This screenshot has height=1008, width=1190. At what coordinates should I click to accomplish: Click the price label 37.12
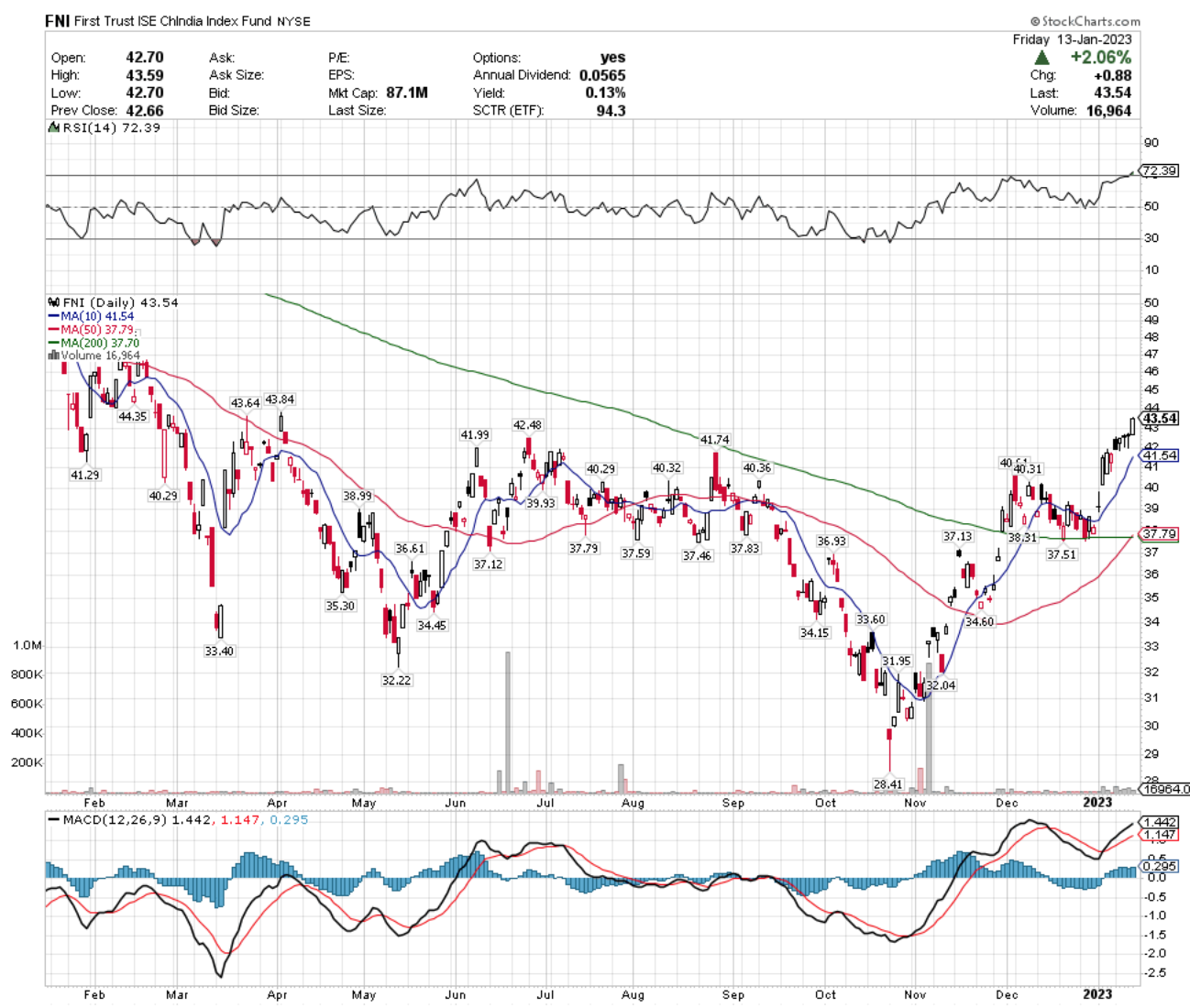pyautogui.click(x=488, y=564)
